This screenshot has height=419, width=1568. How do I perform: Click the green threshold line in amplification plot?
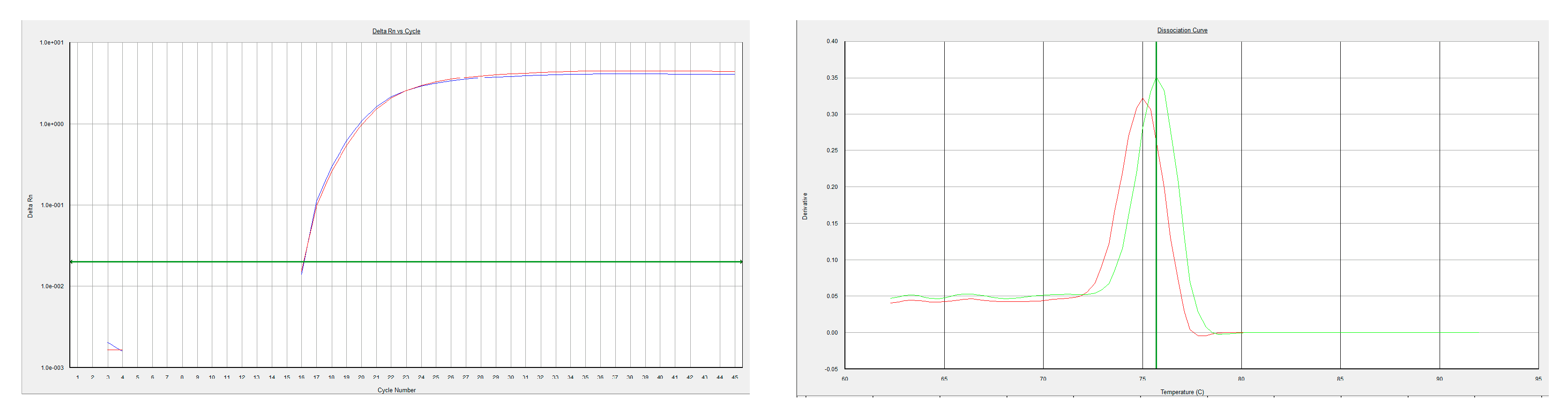click(x=406, y=262)
